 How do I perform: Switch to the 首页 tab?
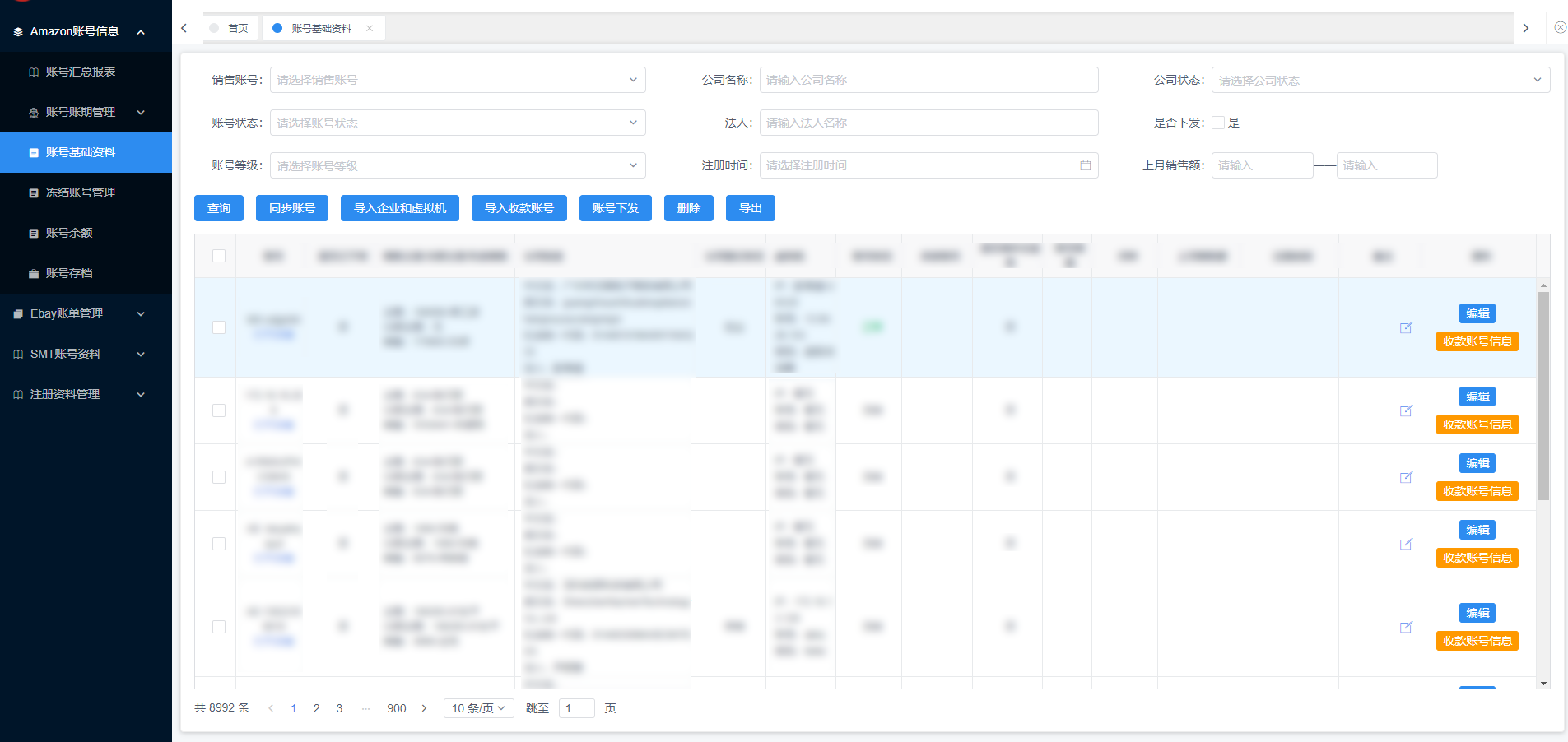pyautogui.click(x=237, y=28)
